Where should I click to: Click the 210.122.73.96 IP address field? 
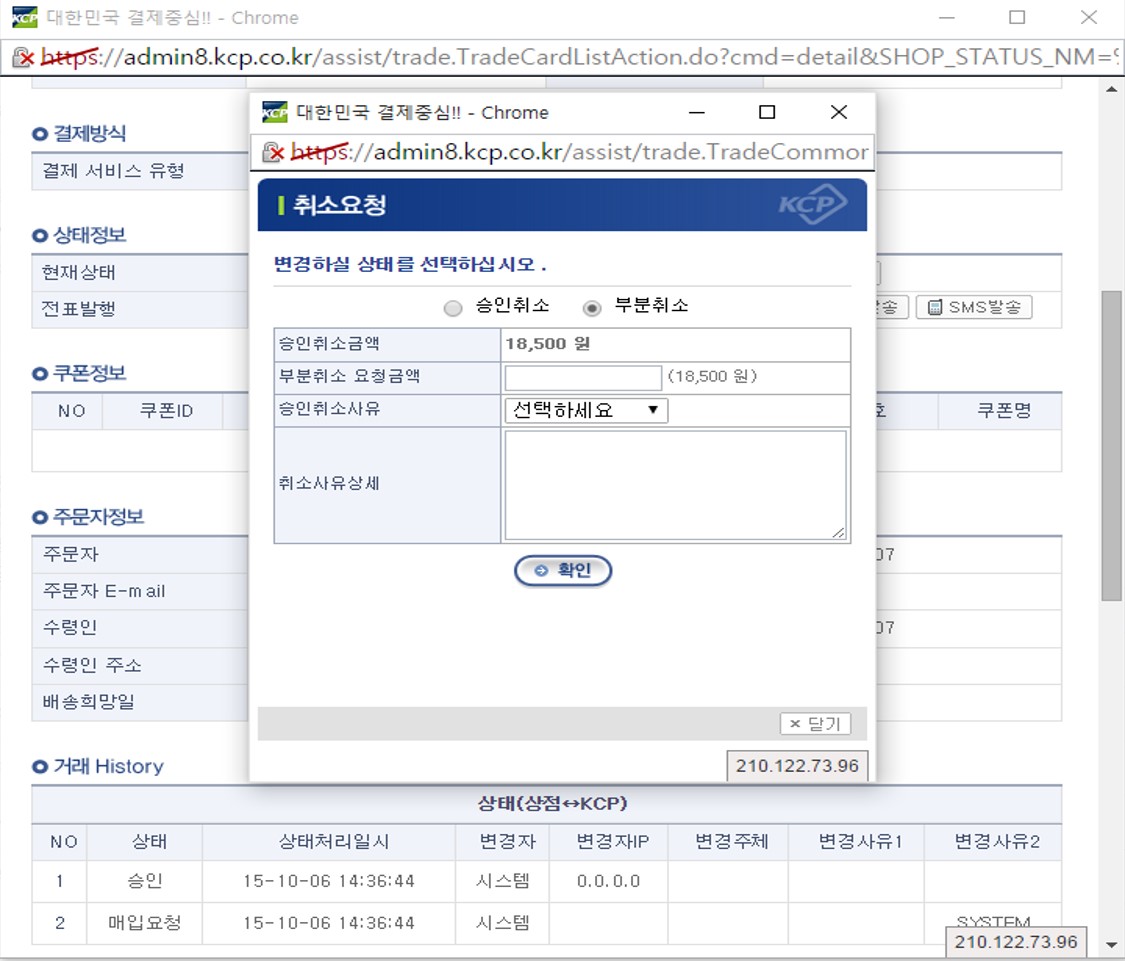pos(797,765)
